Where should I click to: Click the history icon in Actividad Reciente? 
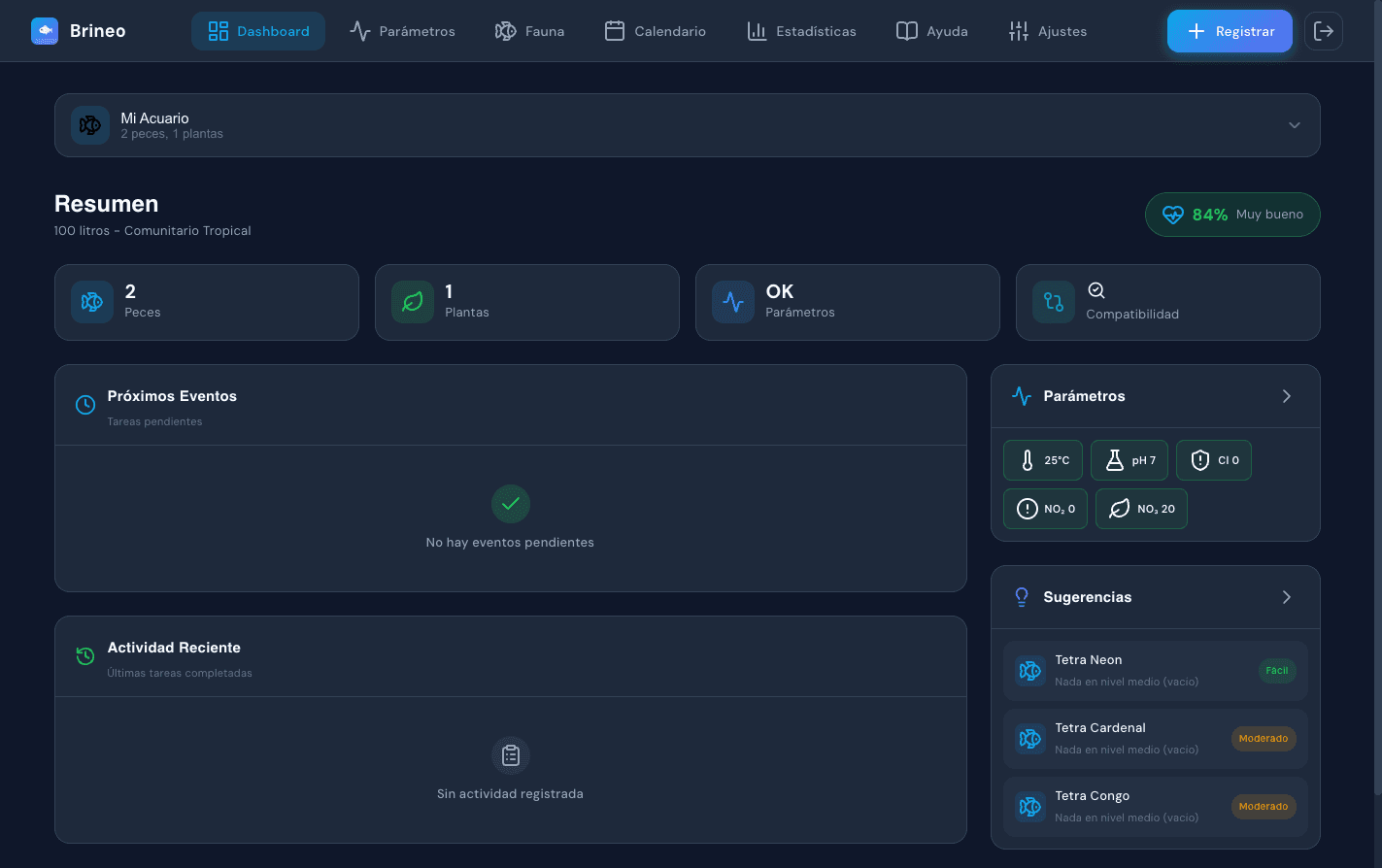click(85, 656)
